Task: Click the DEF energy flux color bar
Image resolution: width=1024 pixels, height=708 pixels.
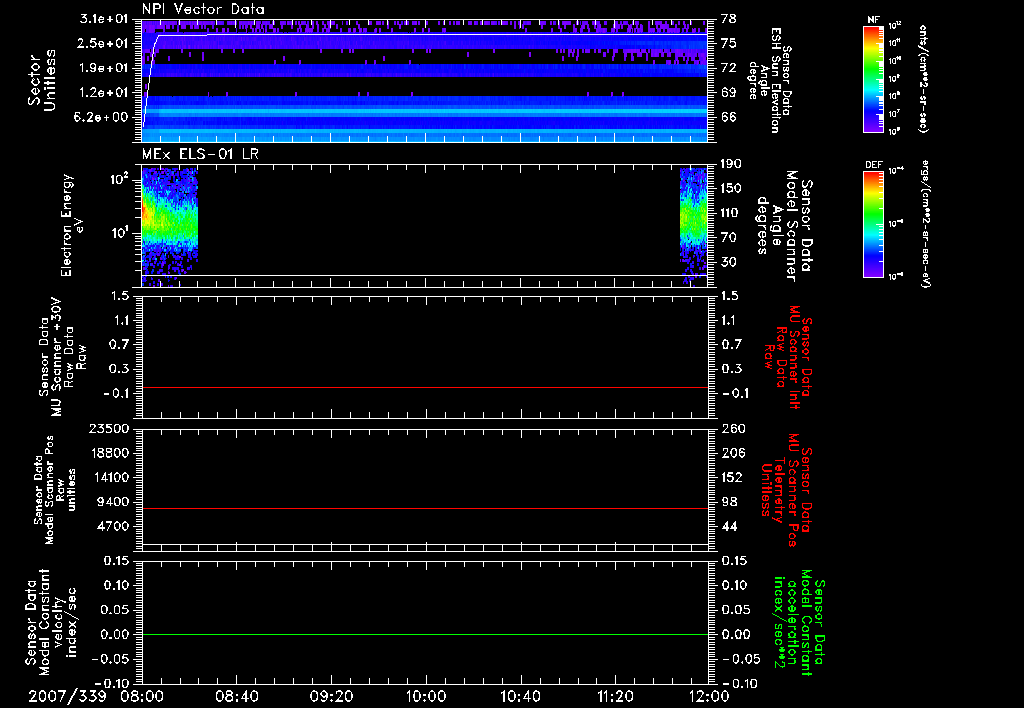Action: [x=873, y=224]
